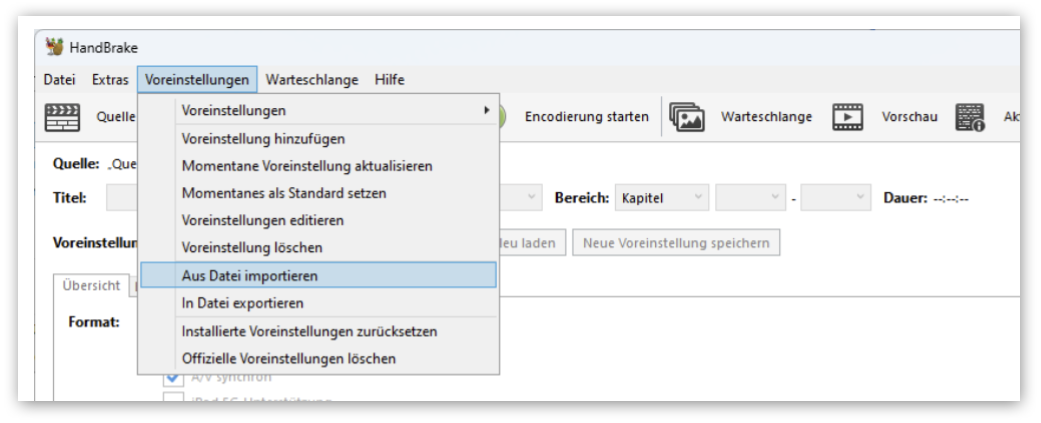This screenshot has width=1041, height=423.
Task: Expand the Voreinstellungen submenu arrow
Action: (487, 110)
